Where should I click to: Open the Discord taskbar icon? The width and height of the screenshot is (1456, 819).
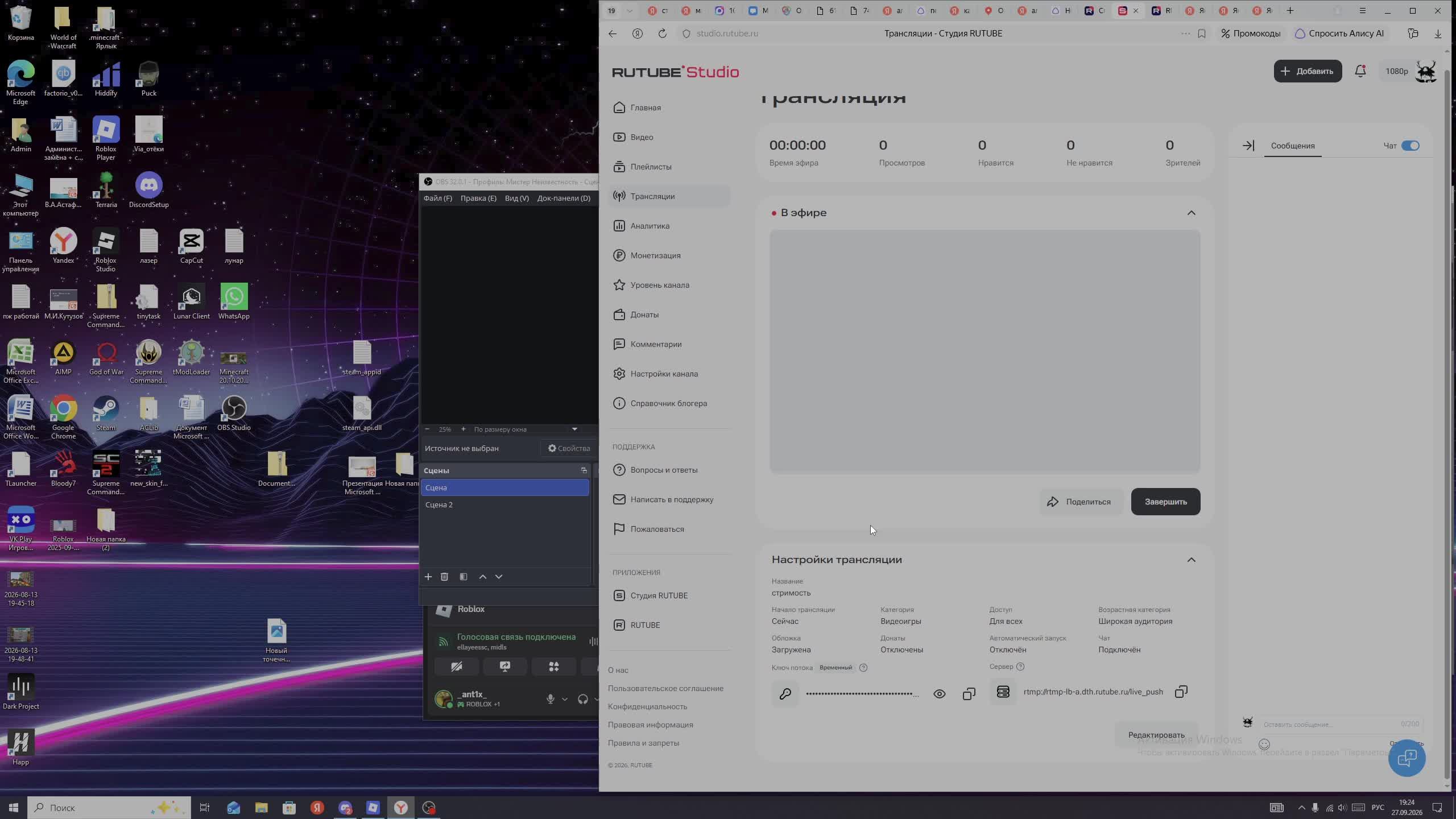pos(345,808)
